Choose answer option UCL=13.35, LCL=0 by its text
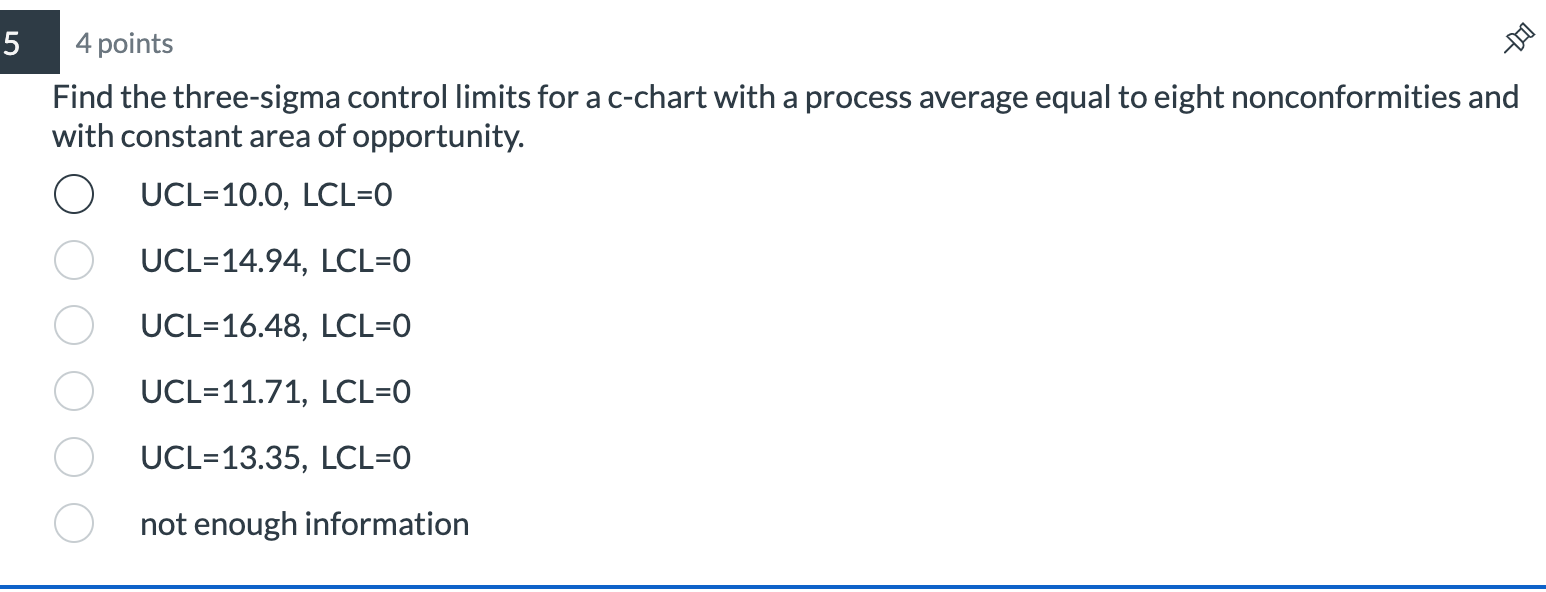 (276, 458)
